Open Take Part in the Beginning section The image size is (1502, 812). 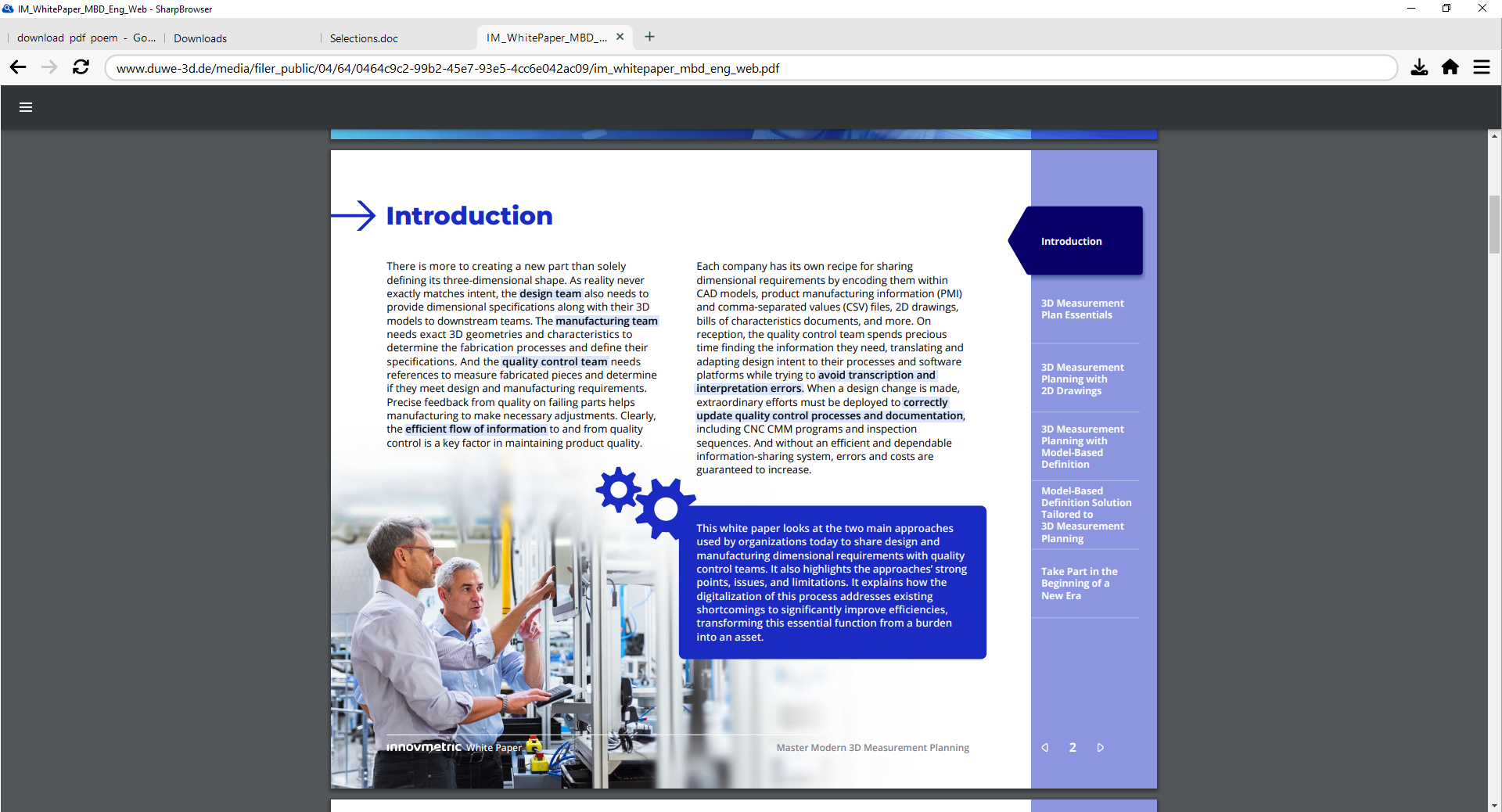[1079, 584]
